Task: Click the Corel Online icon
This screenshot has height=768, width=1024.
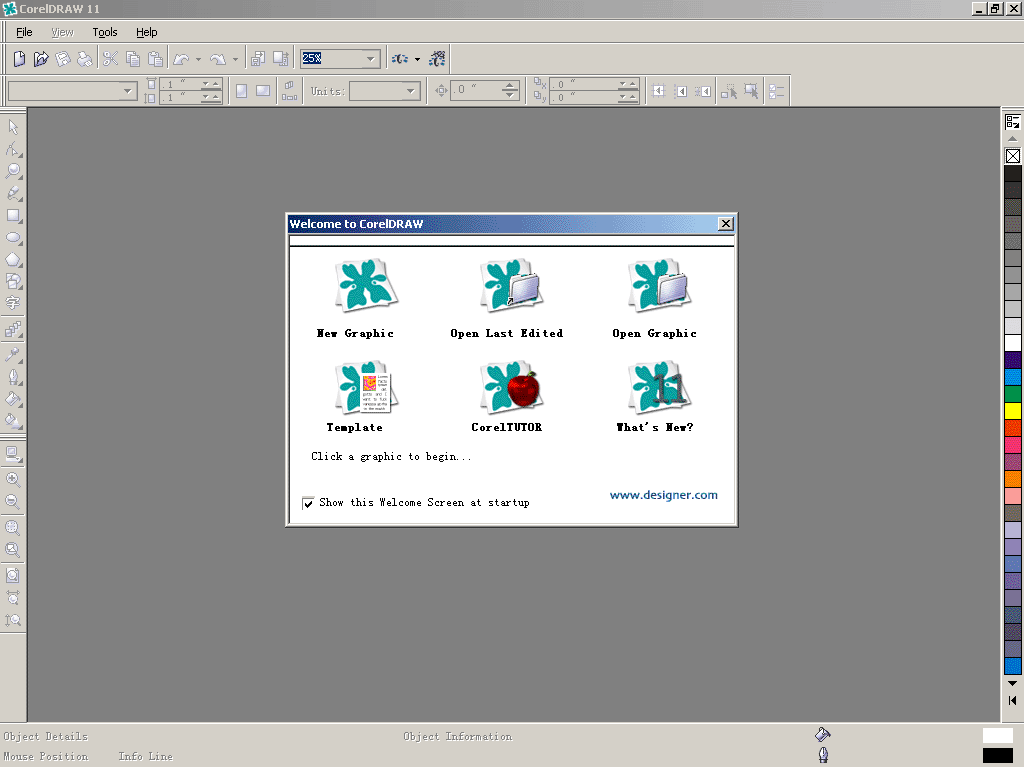Action: click(x=437, y=59)
